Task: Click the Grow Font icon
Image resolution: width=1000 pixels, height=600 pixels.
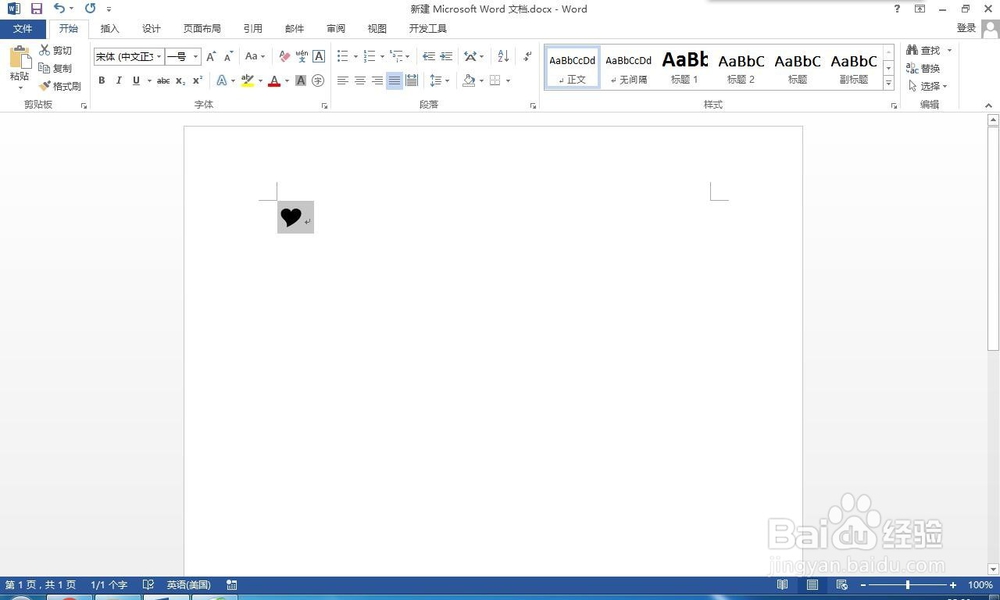Action: (211, 57)
